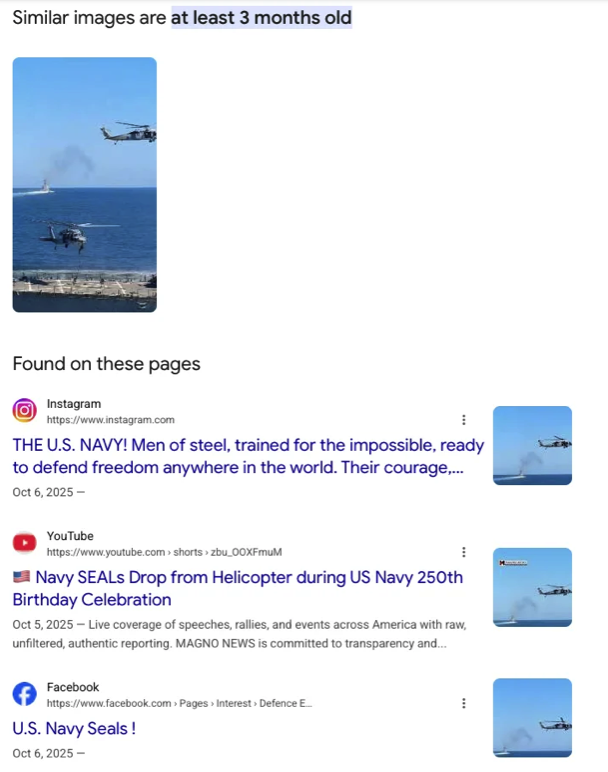Click the youtube.com shorts URL breadcrumb

164,552
